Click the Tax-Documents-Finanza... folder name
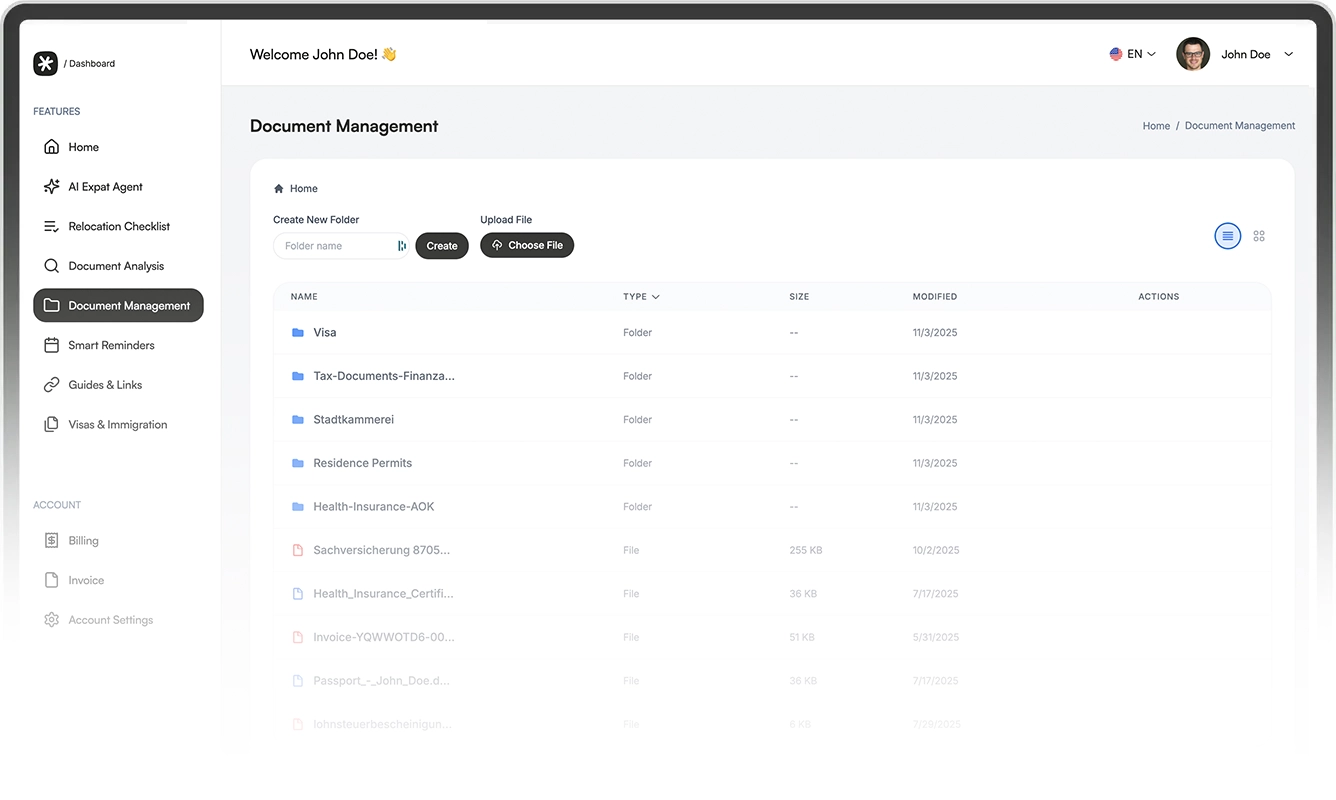This screenshot has width=1336, height=800. (384, 376)
